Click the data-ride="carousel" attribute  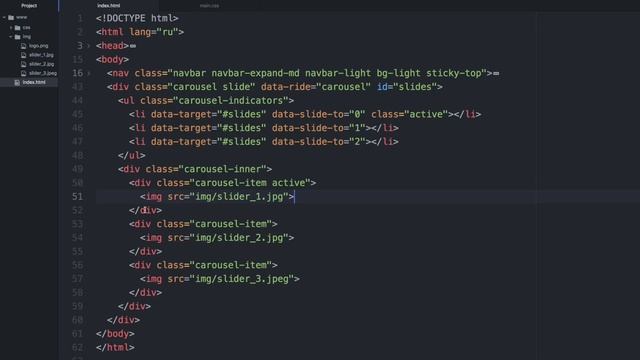coord(316,87)
